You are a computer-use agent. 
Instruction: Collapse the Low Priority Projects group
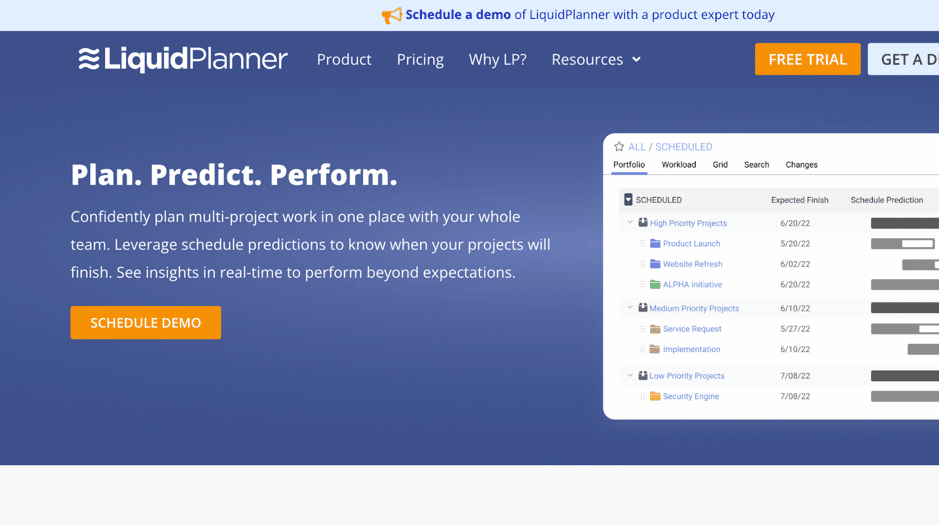tap(630, 375)
